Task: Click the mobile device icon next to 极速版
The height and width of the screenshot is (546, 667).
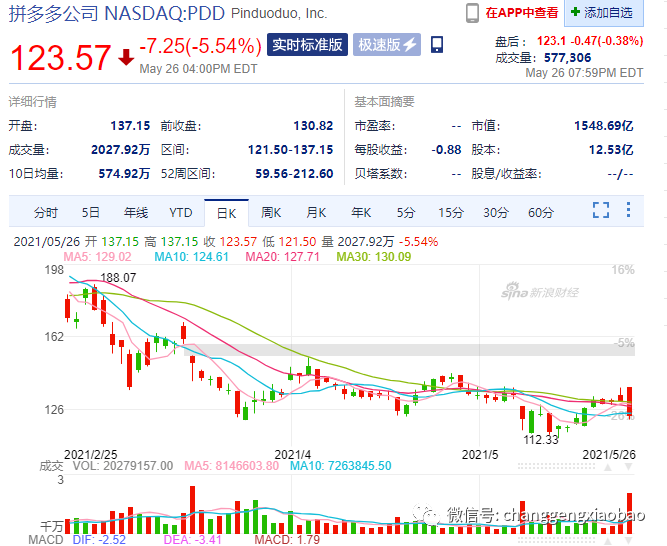Action: coord(437,44)
